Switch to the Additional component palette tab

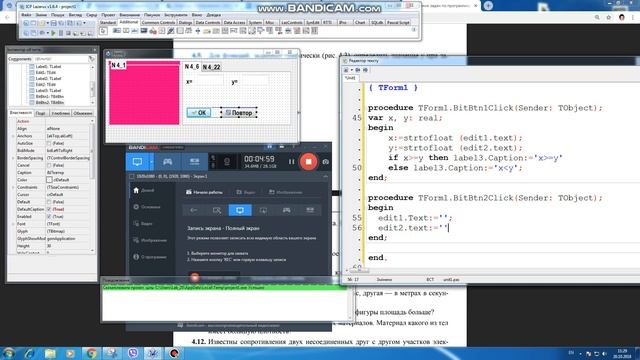(129, 22)
